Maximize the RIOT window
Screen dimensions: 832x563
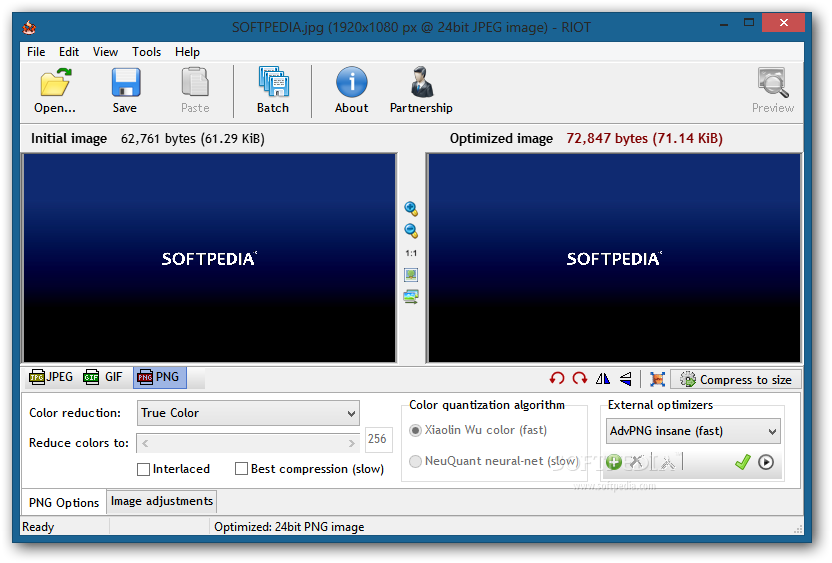(x=749, y=23)
